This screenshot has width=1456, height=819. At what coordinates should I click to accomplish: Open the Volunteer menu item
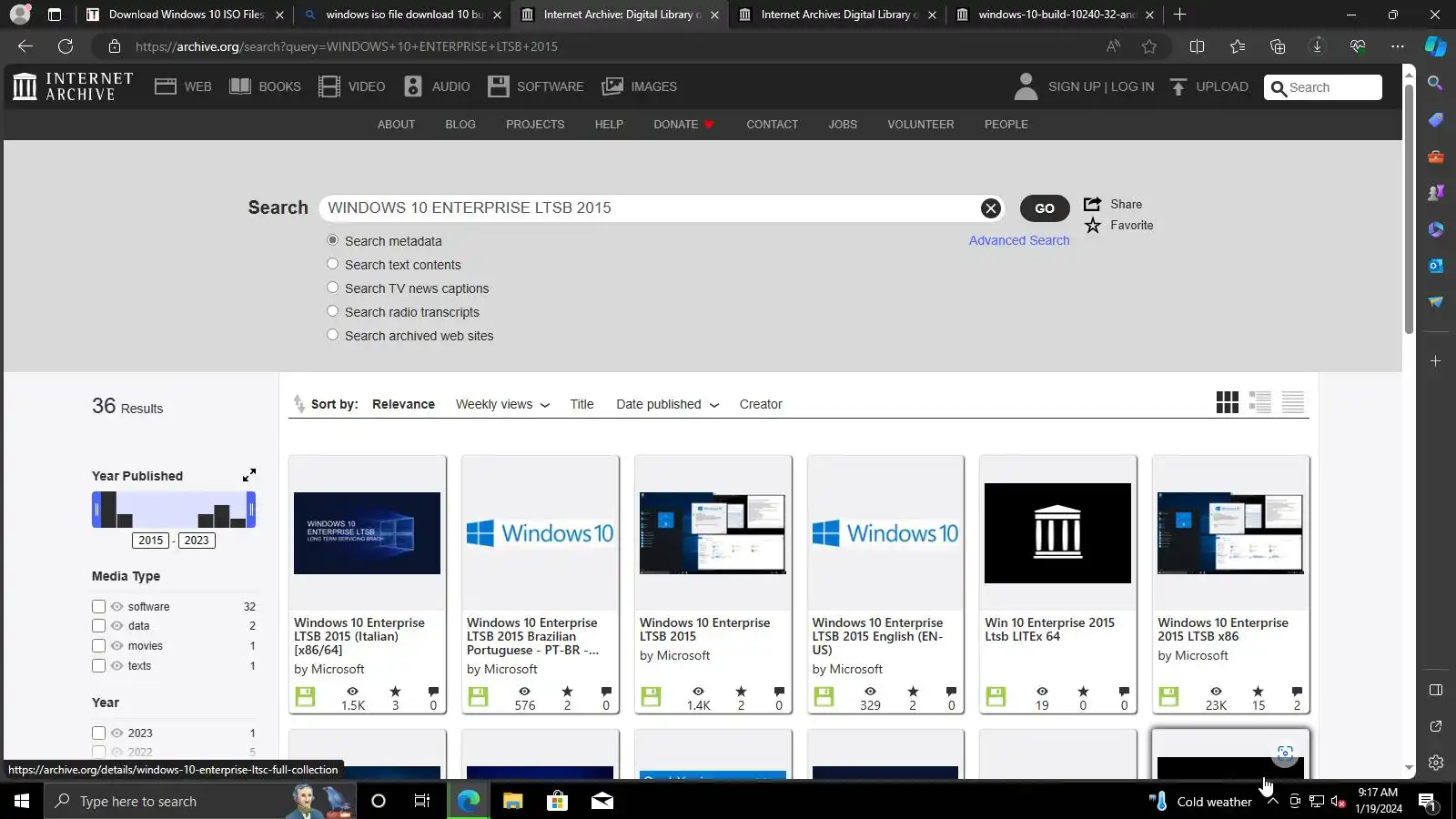point(921,125)
